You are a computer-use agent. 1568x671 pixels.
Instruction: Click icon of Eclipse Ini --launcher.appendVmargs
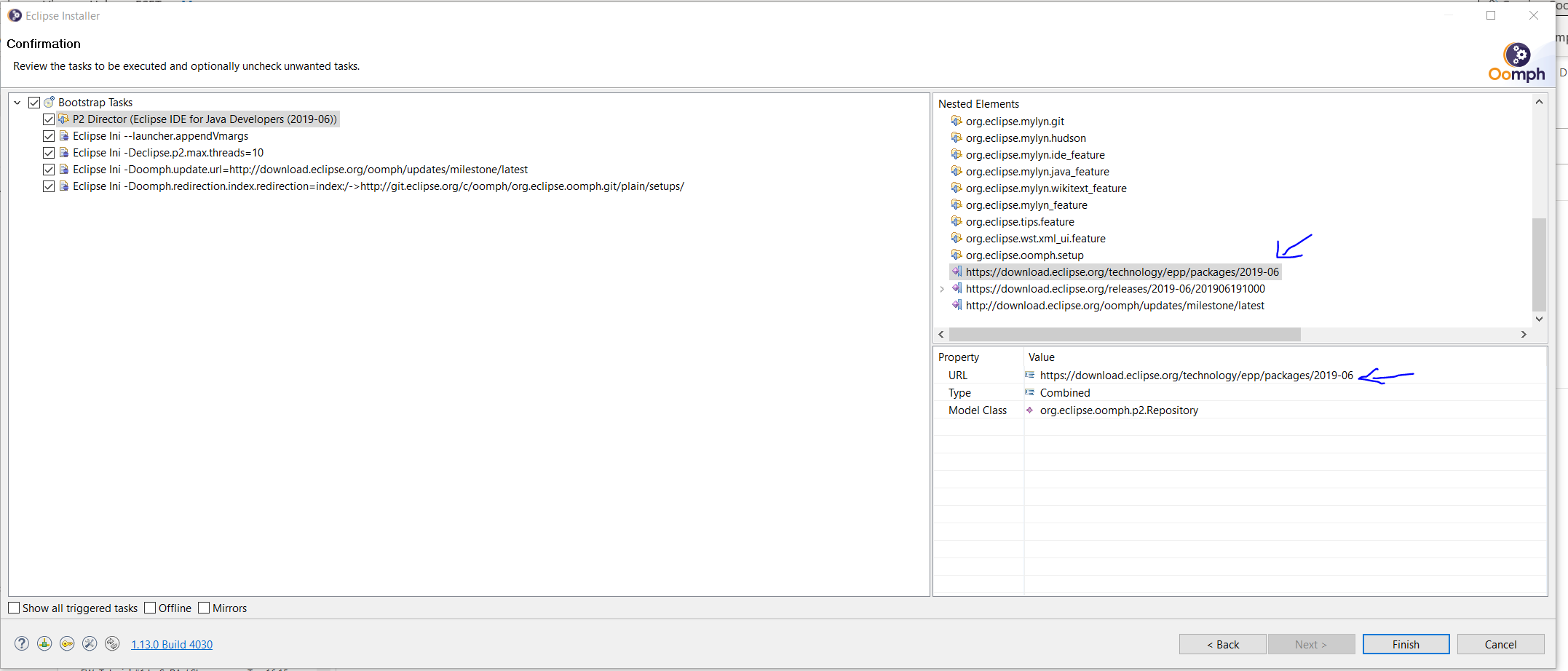pyautogui.click(x=64, y=136)
